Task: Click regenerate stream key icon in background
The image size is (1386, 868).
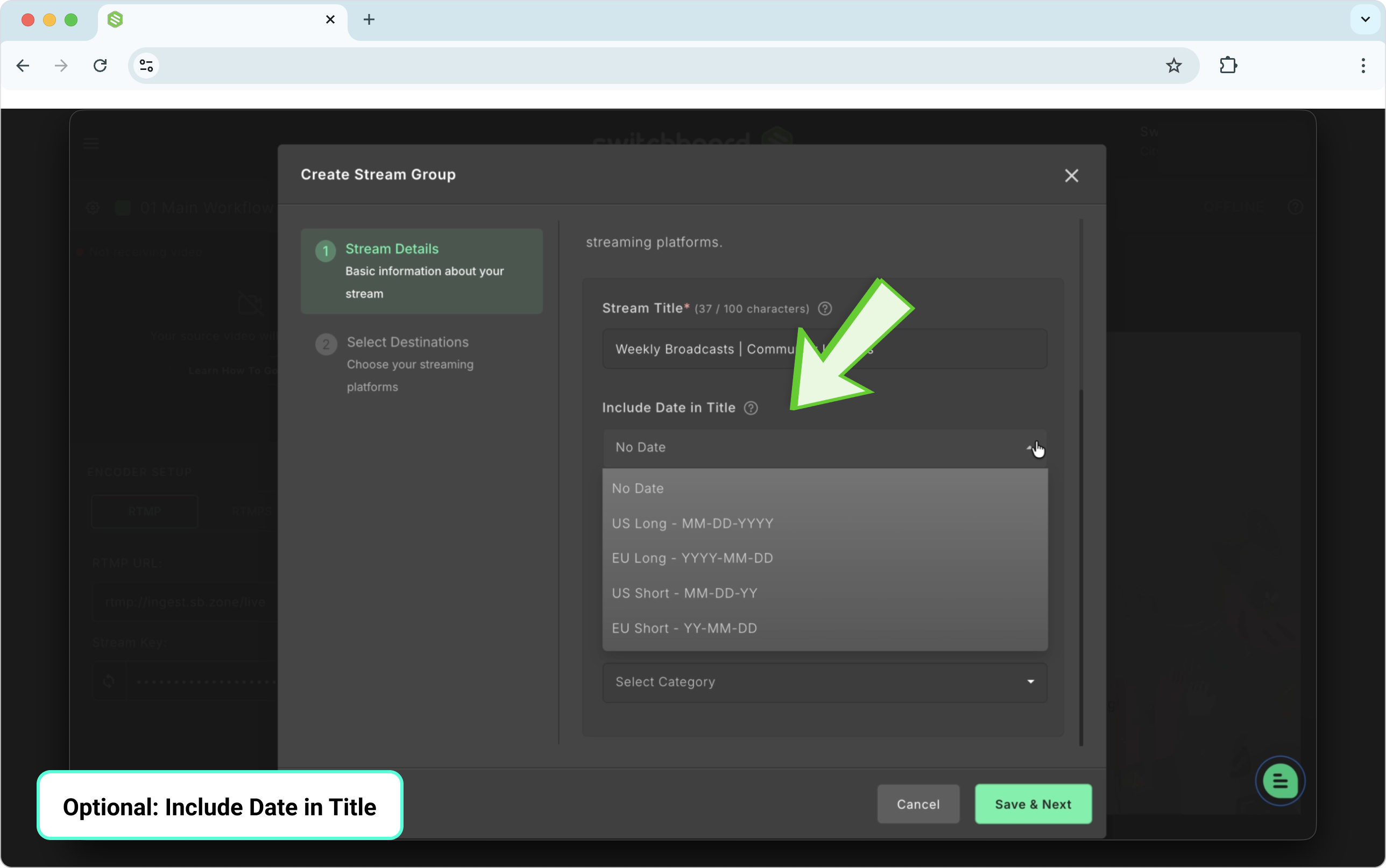Action: 109,681
